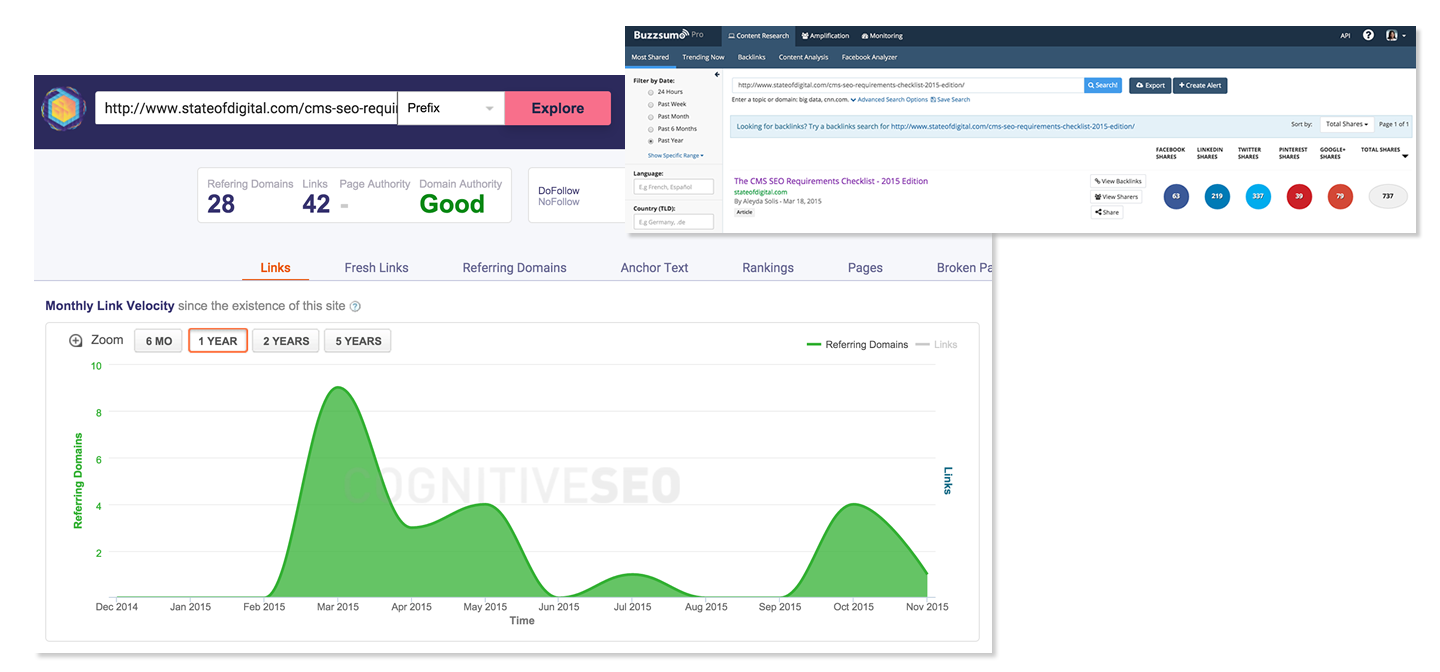Collapse Buzzsumo filter sidebar with arrow icon
This screenshot has width=1440, height=672.
[x=716, y=74]
